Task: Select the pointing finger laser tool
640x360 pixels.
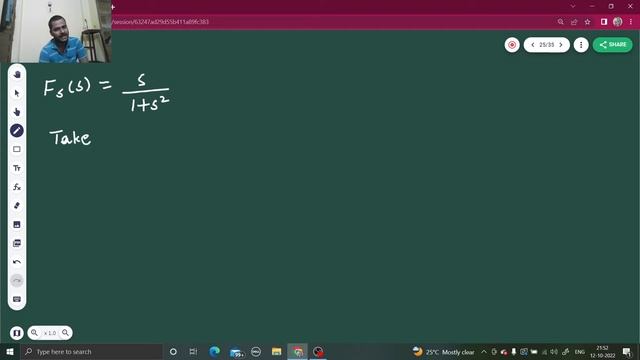Action: [x=17, y=112]
